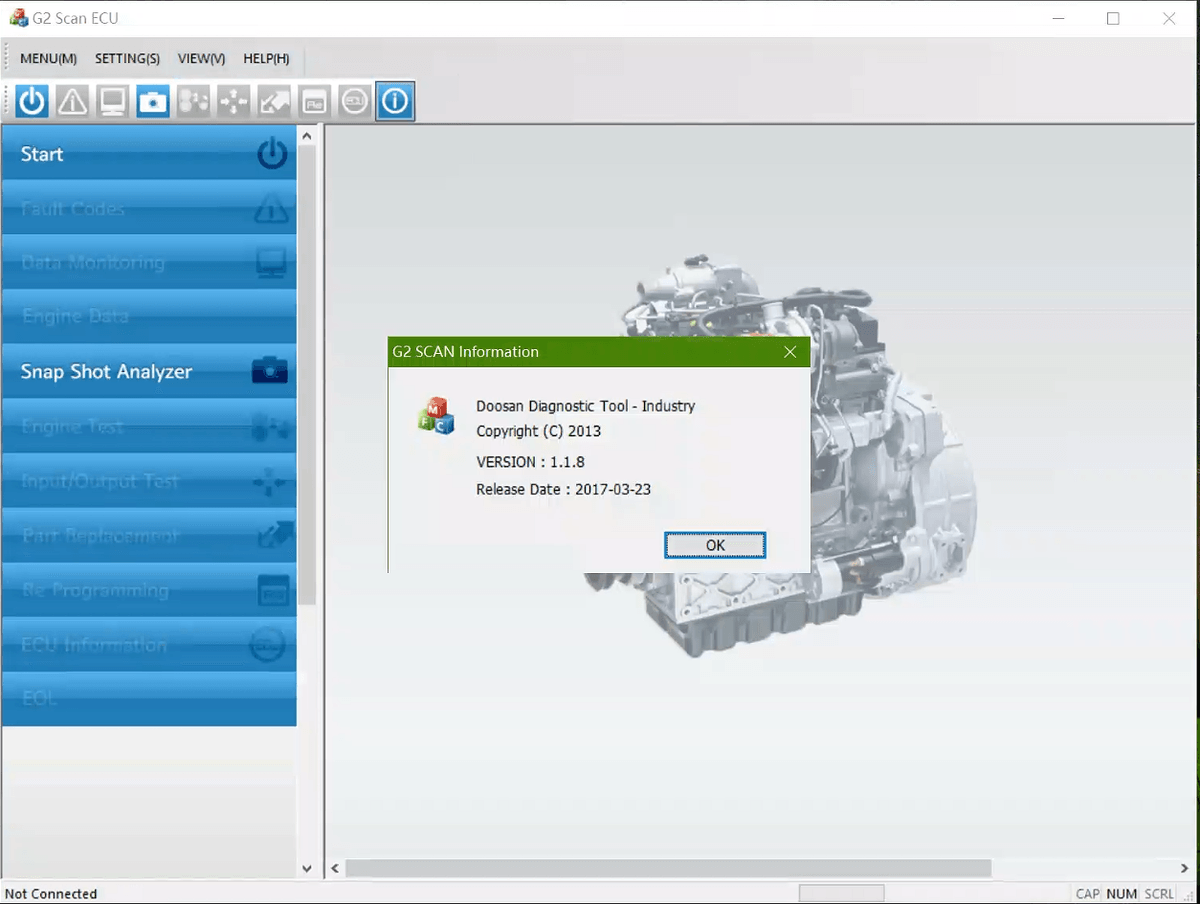
Task: Open the VIEW(V) menu
Action: [x=201, y=59]
